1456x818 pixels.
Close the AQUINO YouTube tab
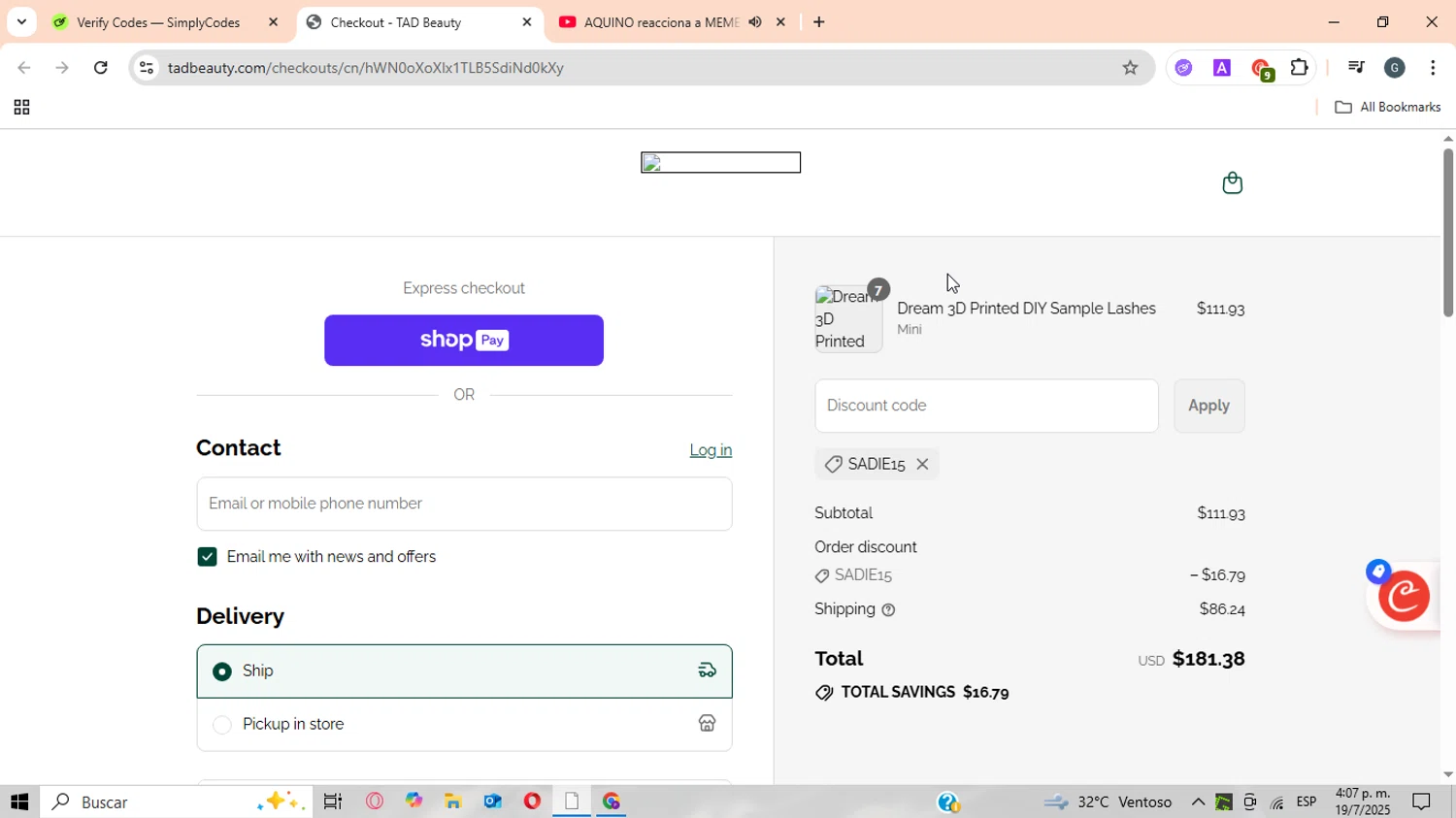[x=780, y=22]
